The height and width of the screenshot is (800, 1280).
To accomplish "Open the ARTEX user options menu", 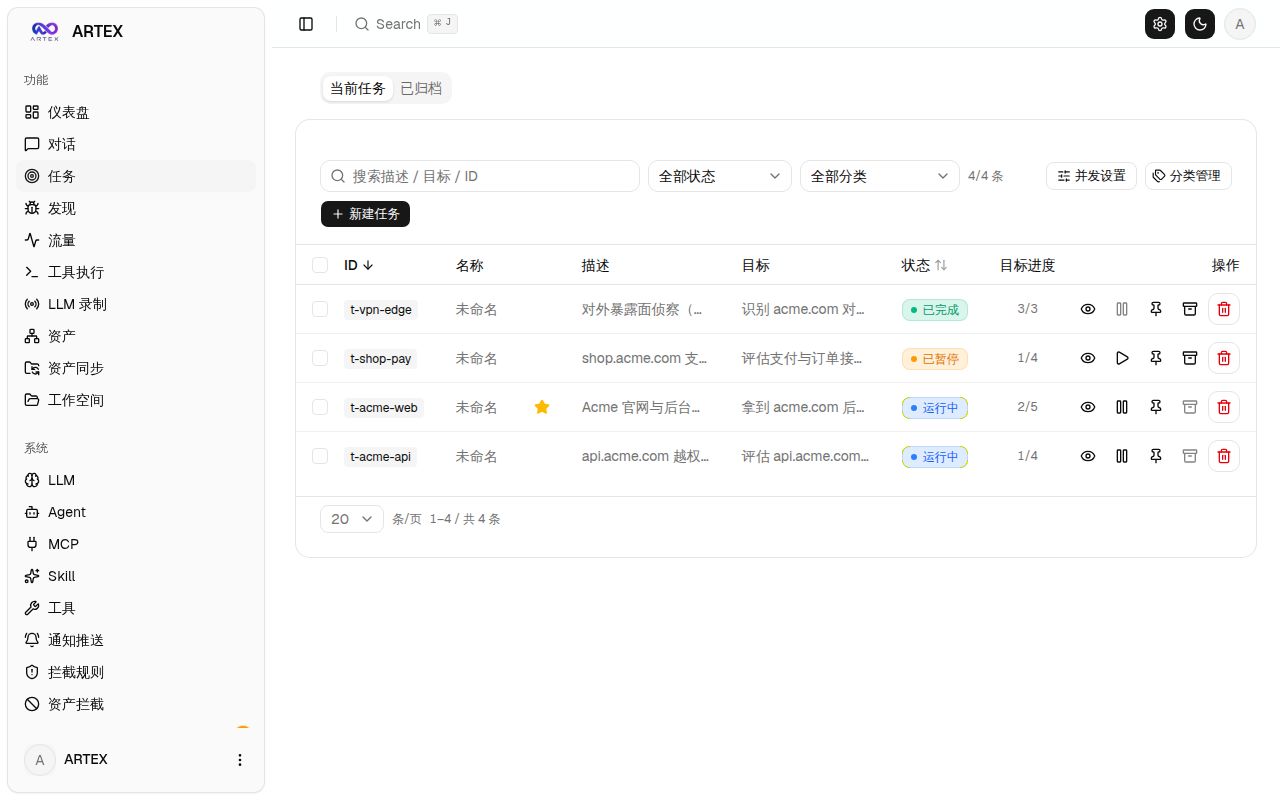I will pos(240,760).
